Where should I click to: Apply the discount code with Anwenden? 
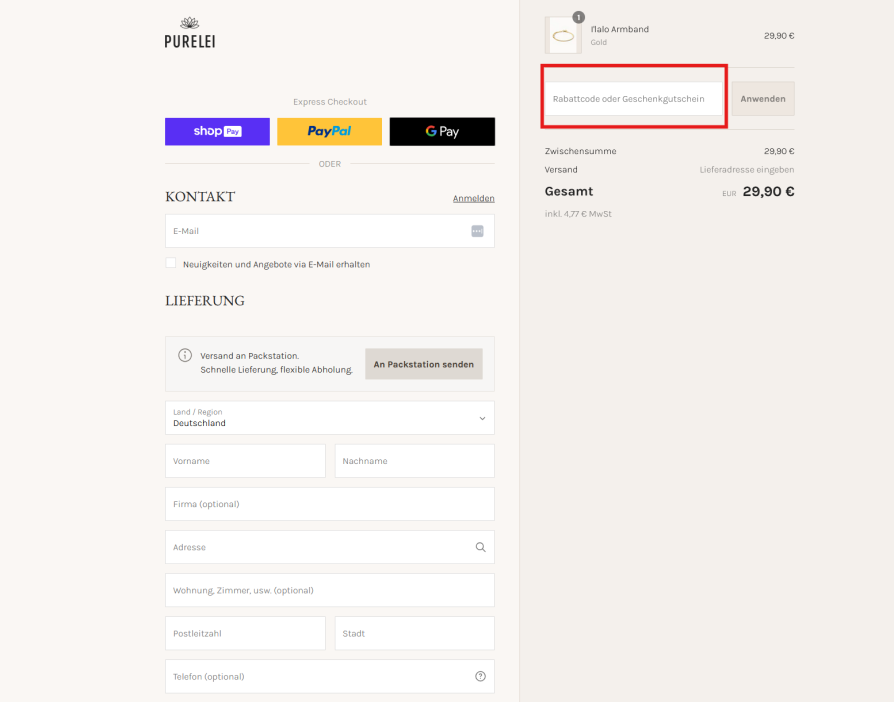pyautogui.click(x=763, y=99)
